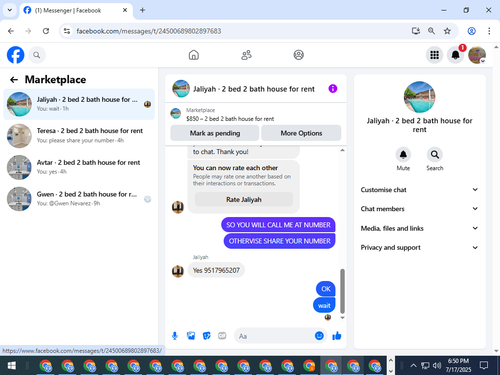Click install app icon in address bar

(x=415, y=31)
